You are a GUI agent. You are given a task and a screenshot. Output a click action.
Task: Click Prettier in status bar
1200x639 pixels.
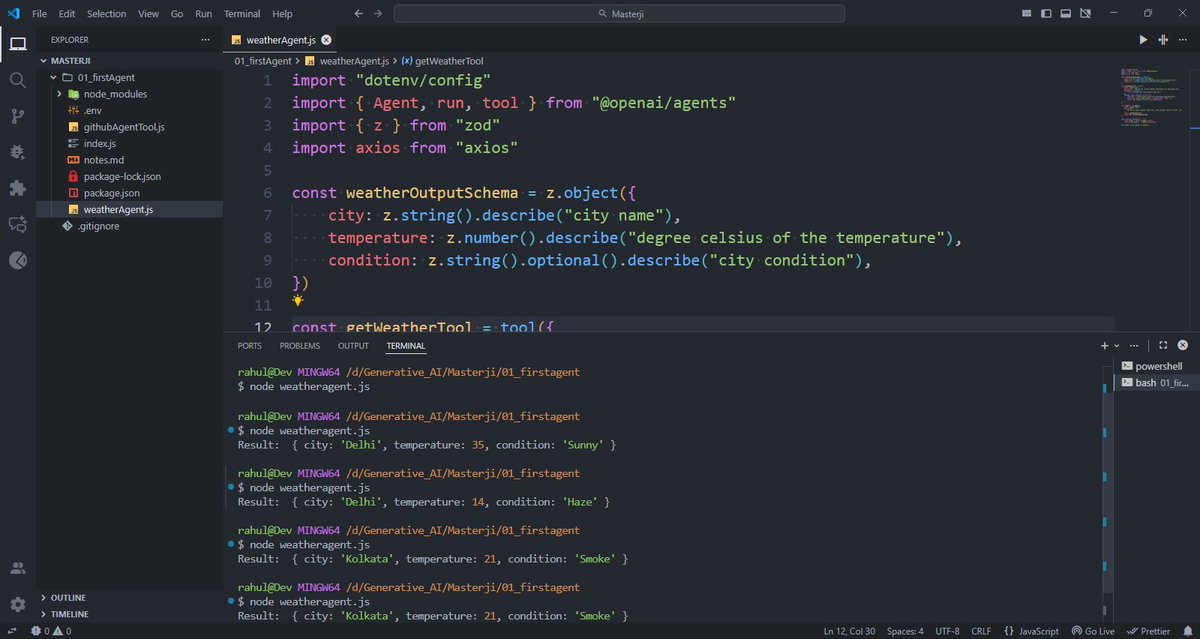pos(1149,631)
